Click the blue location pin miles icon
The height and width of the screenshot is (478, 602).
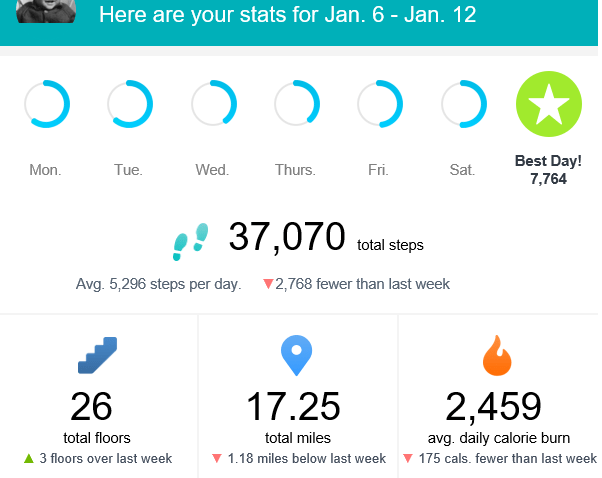coord(297,357)
